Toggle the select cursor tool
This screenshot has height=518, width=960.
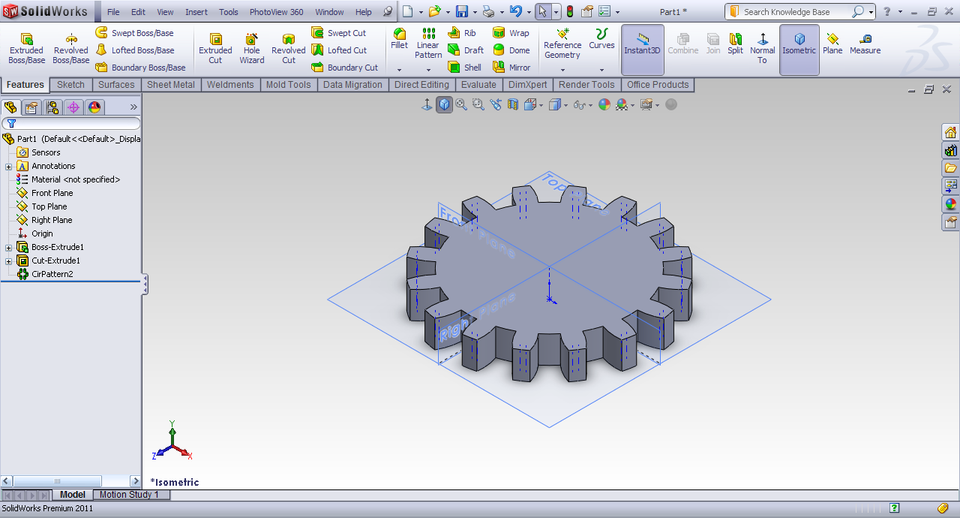tap(542, 12)
